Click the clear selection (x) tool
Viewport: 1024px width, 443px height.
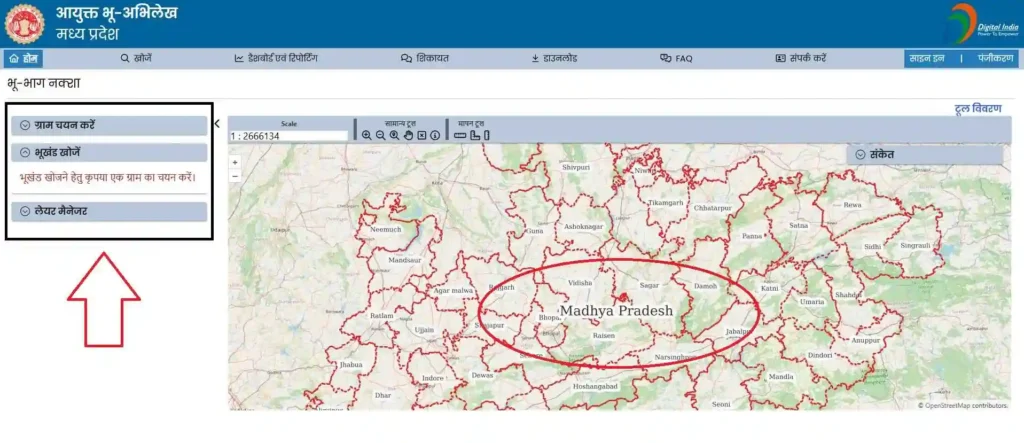422,135
